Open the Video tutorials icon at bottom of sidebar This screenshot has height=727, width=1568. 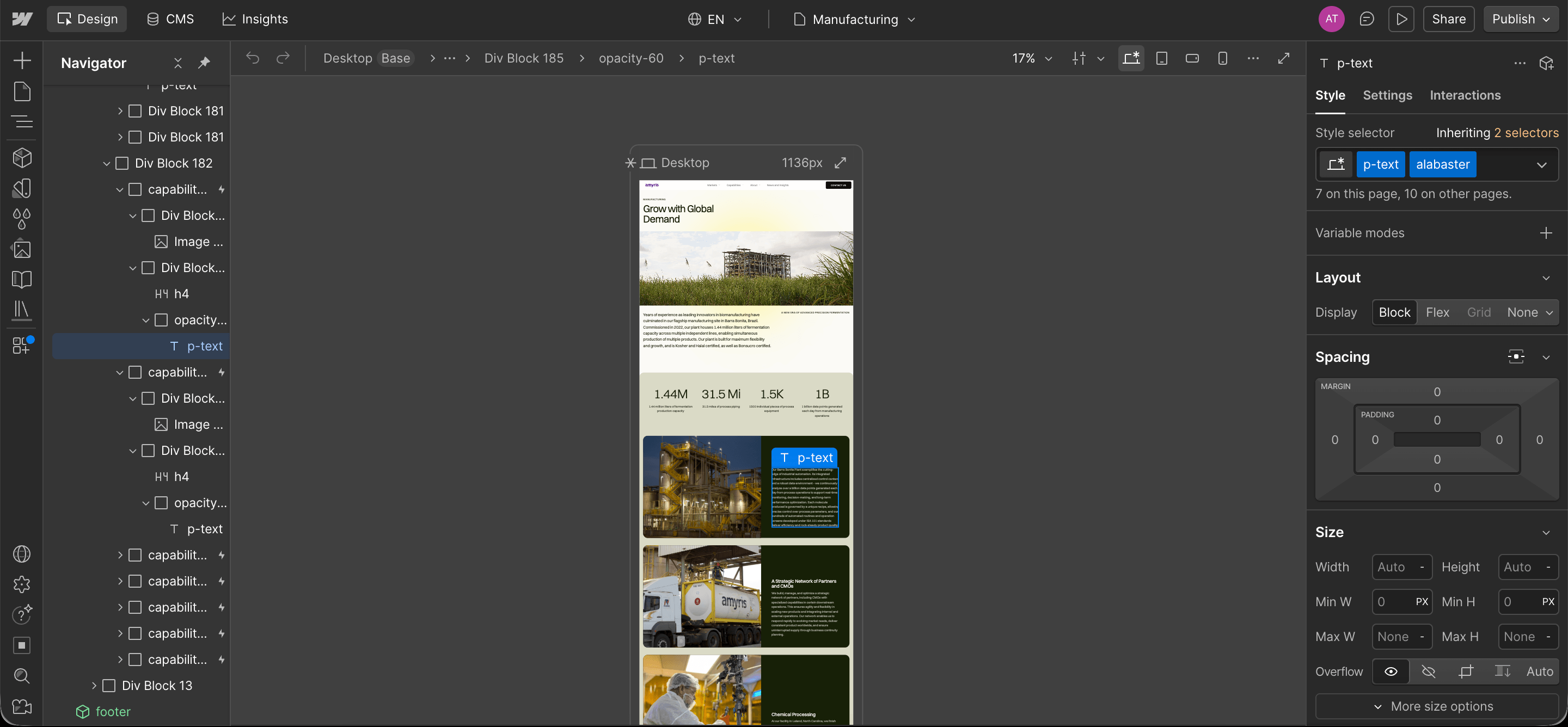22,706
